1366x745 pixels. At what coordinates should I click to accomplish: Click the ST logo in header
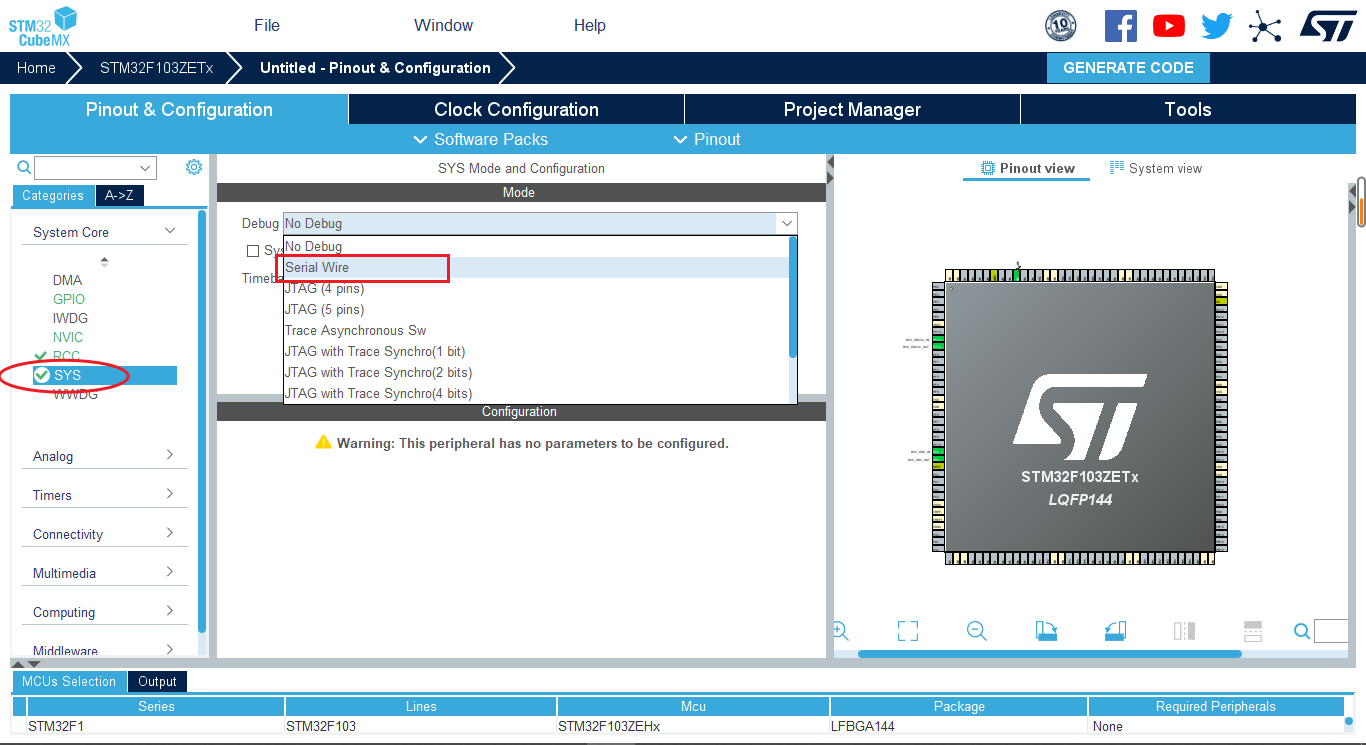(x=1328, y=26)
